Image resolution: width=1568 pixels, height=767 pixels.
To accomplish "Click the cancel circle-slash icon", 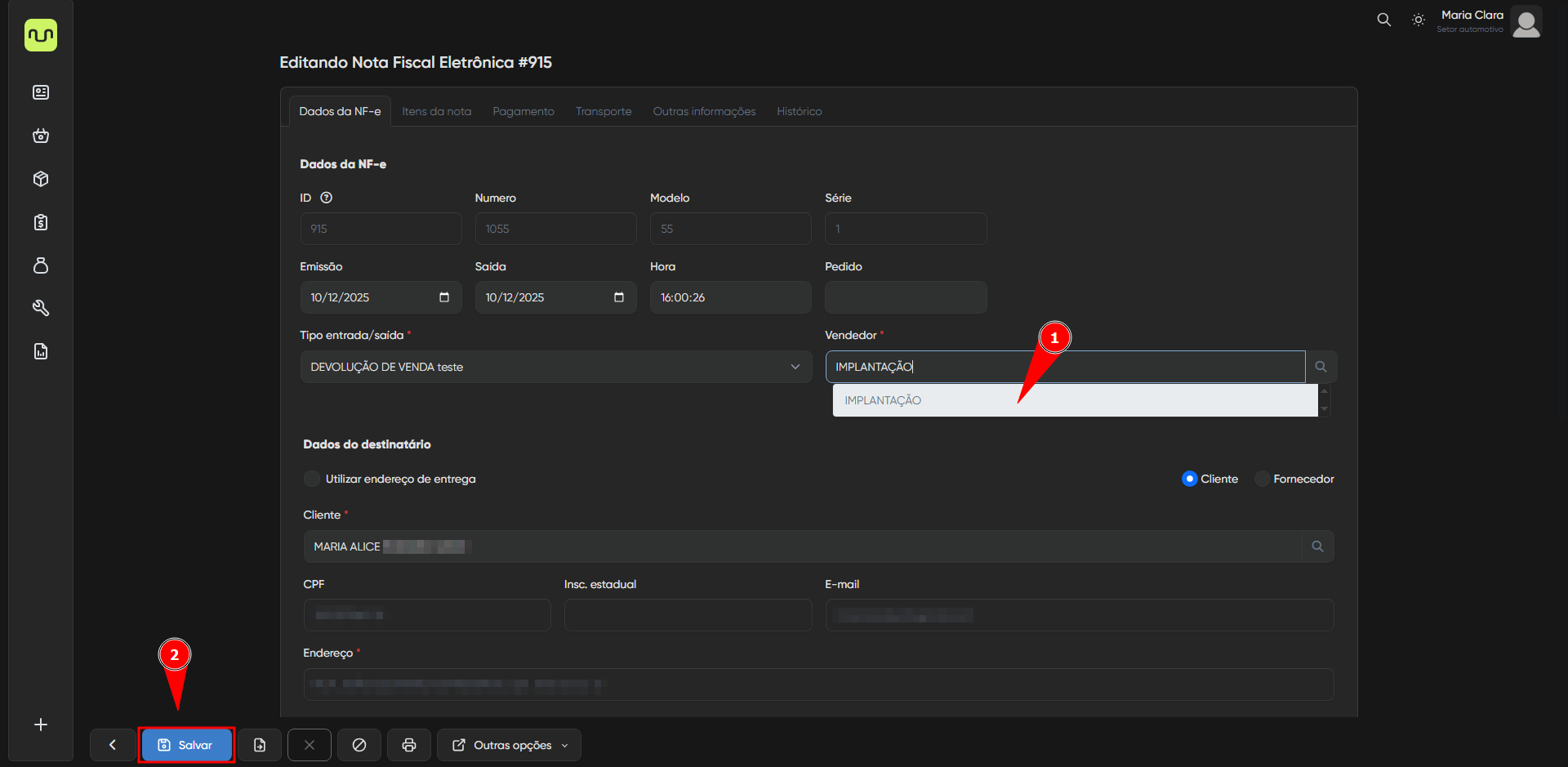I will (359, 745).
